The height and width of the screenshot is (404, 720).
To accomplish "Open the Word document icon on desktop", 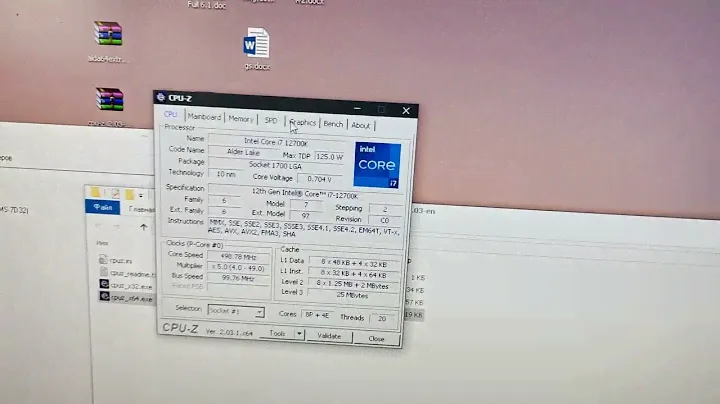I will tap(257, 46).
